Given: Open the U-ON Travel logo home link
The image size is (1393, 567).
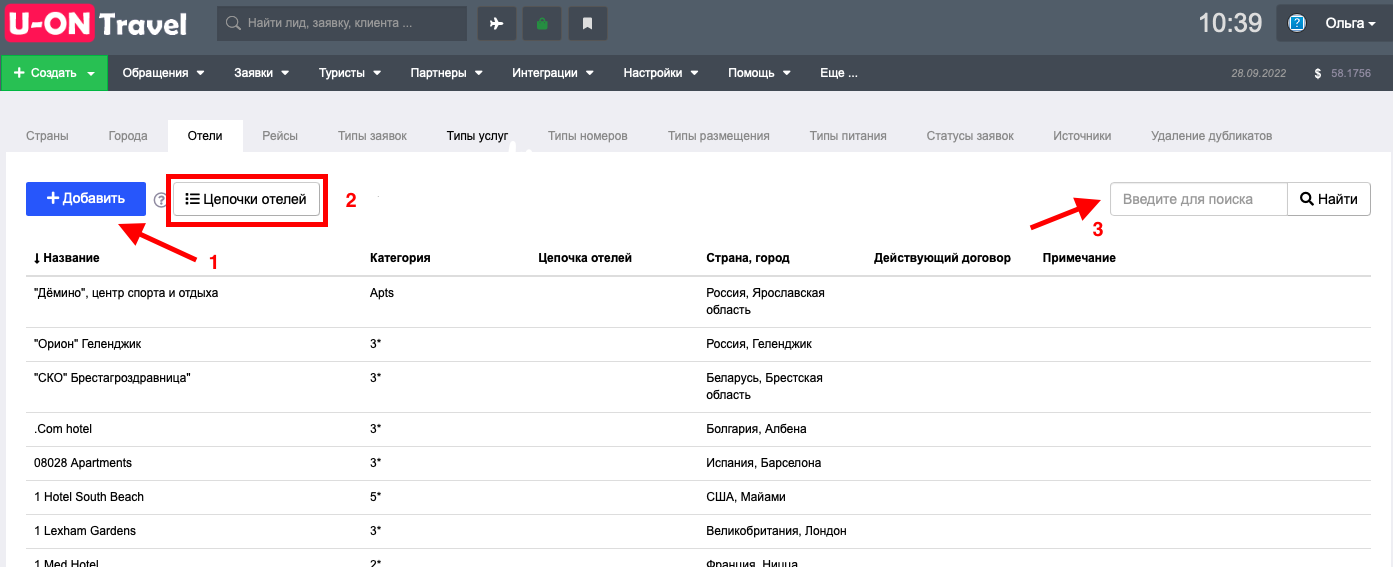Looking at the screenshot, I should tap(97, 23).
